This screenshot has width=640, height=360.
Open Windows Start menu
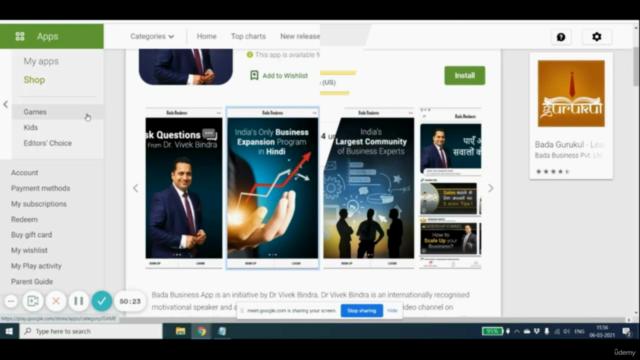pos(9,331)
